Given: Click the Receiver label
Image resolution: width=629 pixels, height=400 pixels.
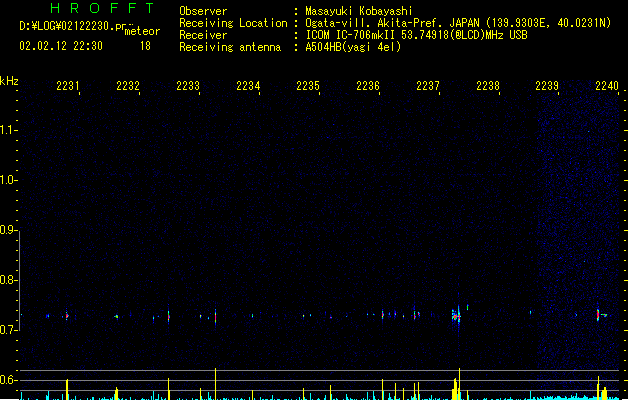Looking at the screenshot, I should 203,35.
